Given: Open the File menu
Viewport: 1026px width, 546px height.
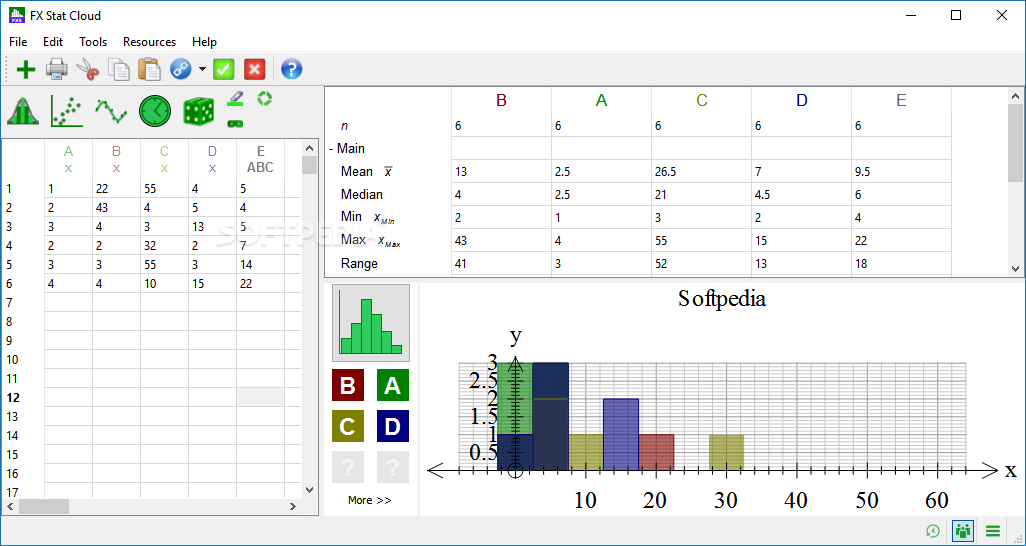Looking at the screenshot, I should click(x=18, y=42).
